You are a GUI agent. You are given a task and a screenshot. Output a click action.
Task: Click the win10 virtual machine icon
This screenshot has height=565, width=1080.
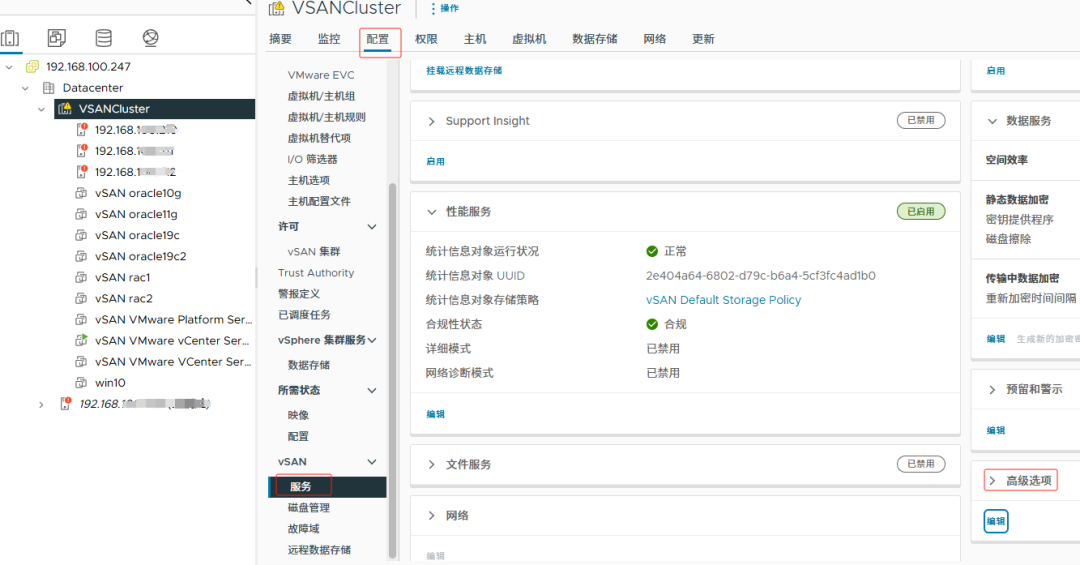pyautogui.click(x=82, y=383)
